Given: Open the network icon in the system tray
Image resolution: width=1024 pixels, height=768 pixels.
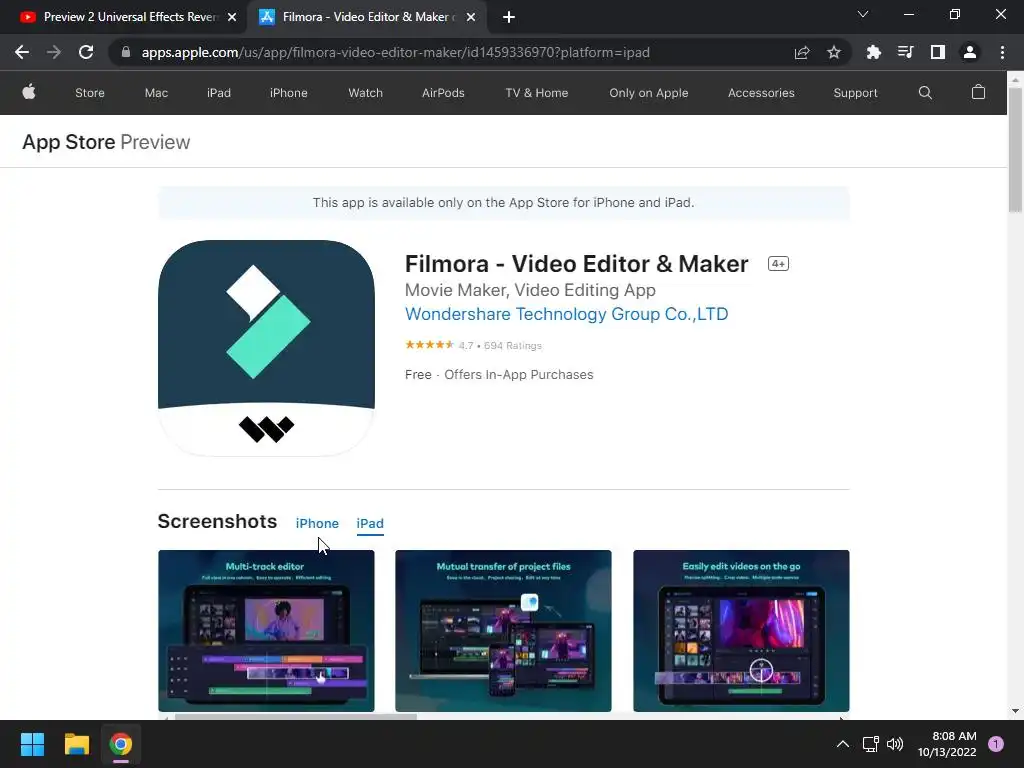Looking at the screenshot, I should (870, 744).
